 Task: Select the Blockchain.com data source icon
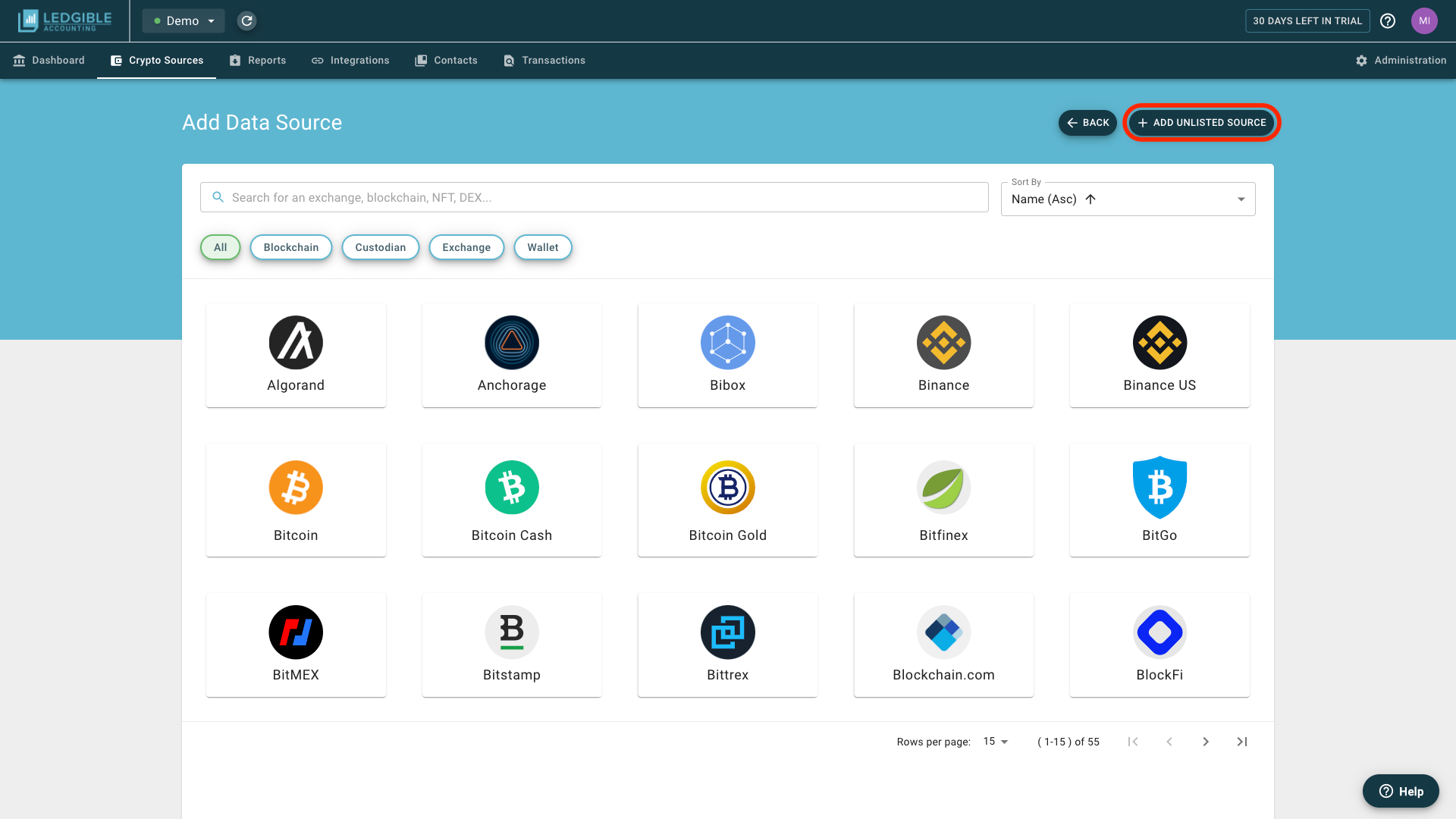point(944,632)
